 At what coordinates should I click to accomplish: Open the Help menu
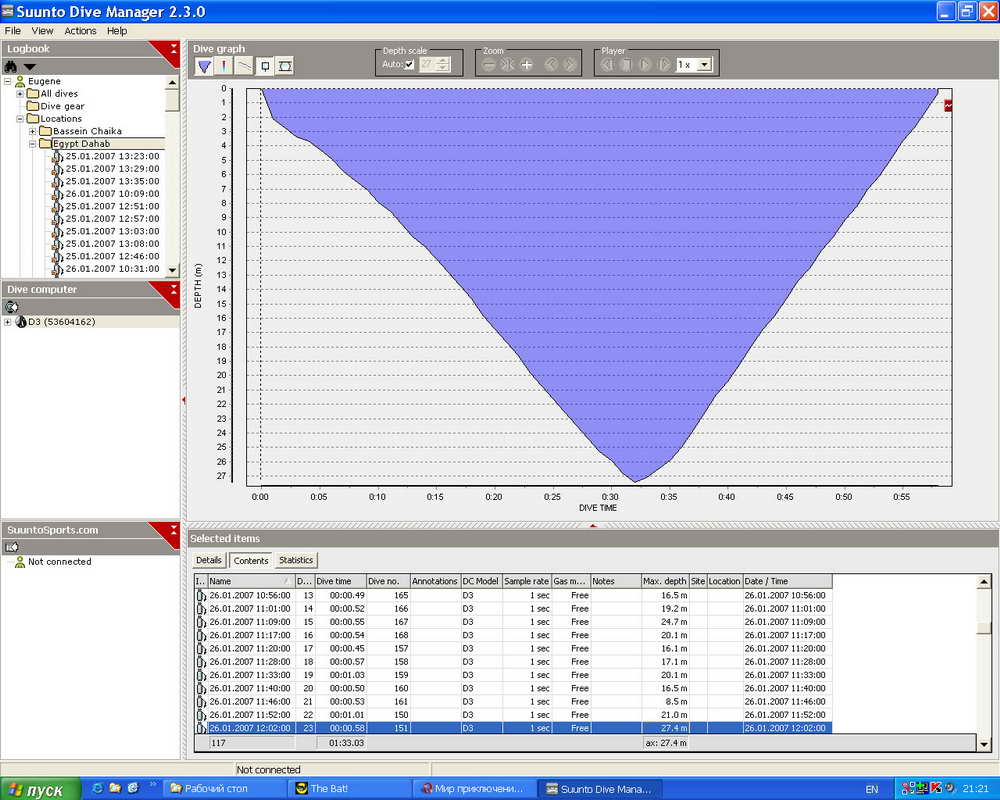(x=117, y=31)
